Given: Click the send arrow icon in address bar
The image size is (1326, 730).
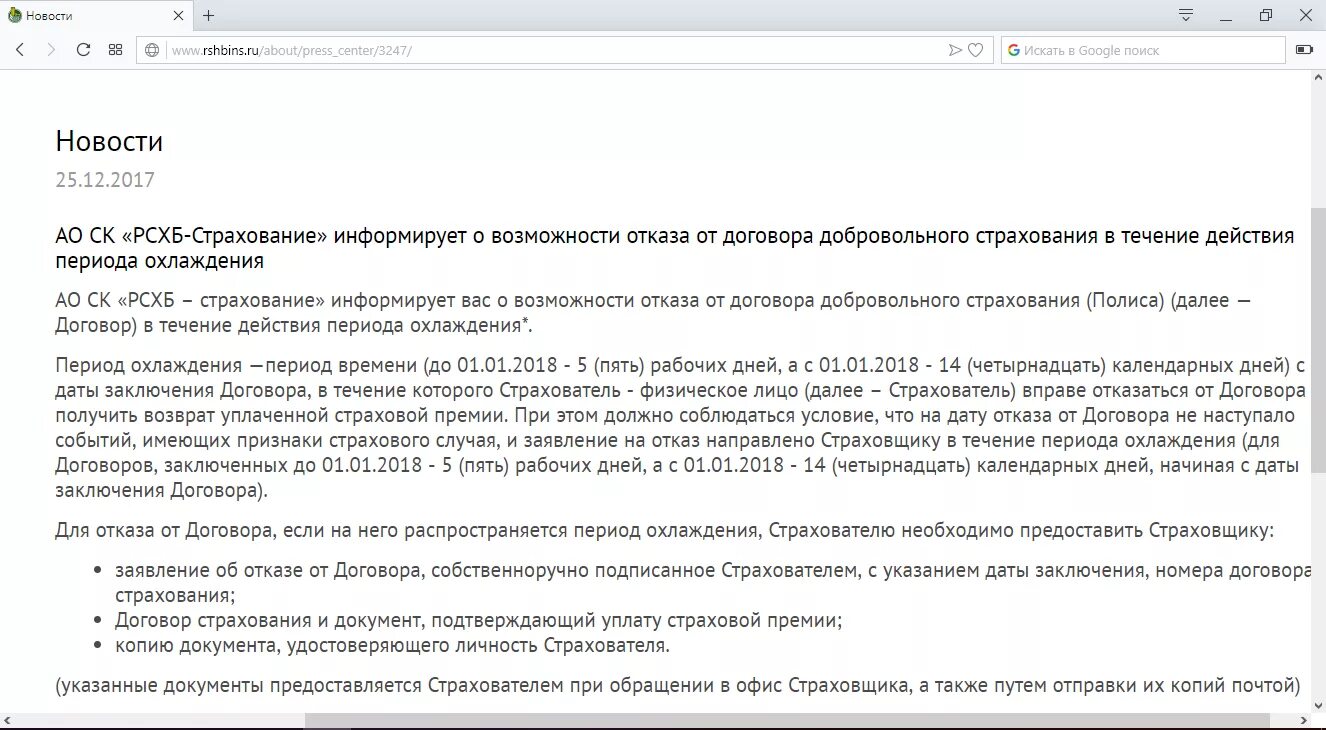Looking at the screenshot, I should click(955, 50).
